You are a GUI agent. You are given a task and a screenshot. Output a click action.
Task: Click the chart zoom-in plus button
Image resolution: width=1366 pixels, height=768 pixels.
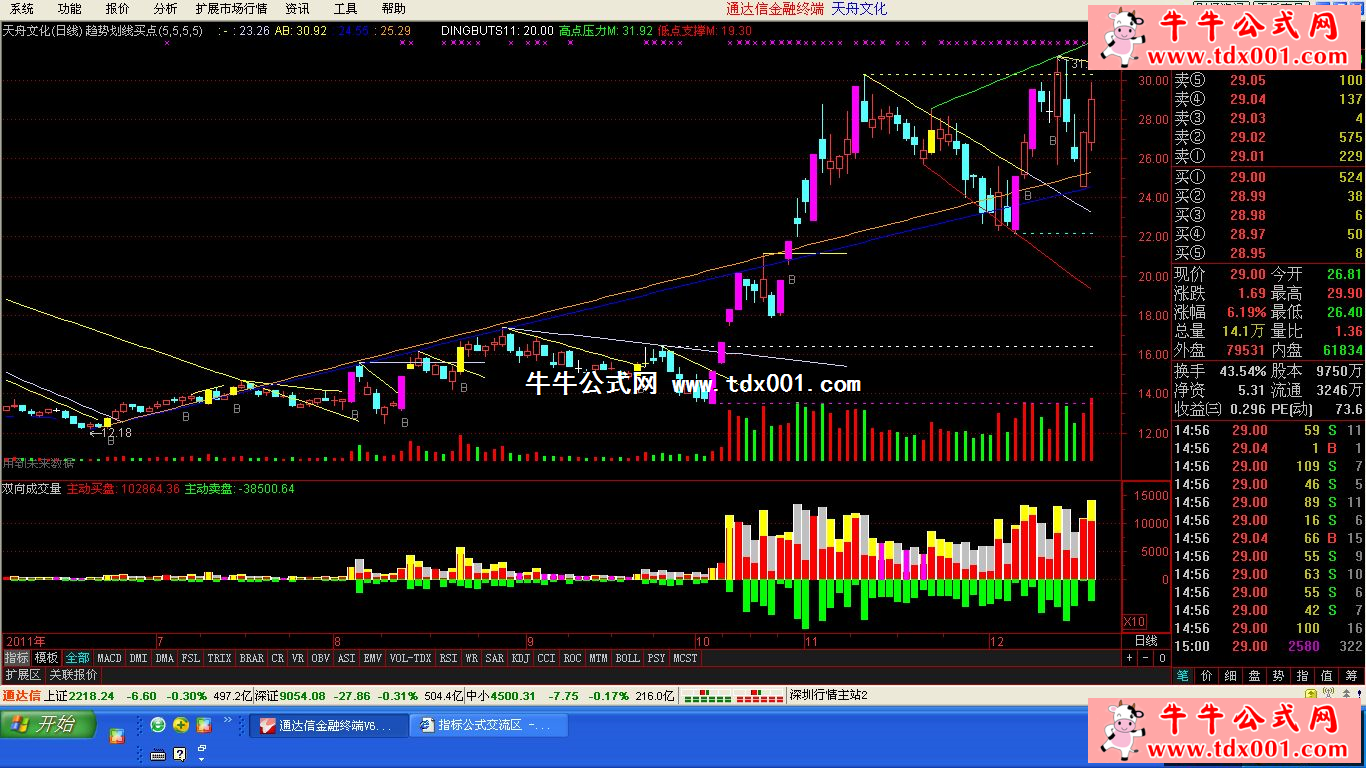tap(1129, 658)
